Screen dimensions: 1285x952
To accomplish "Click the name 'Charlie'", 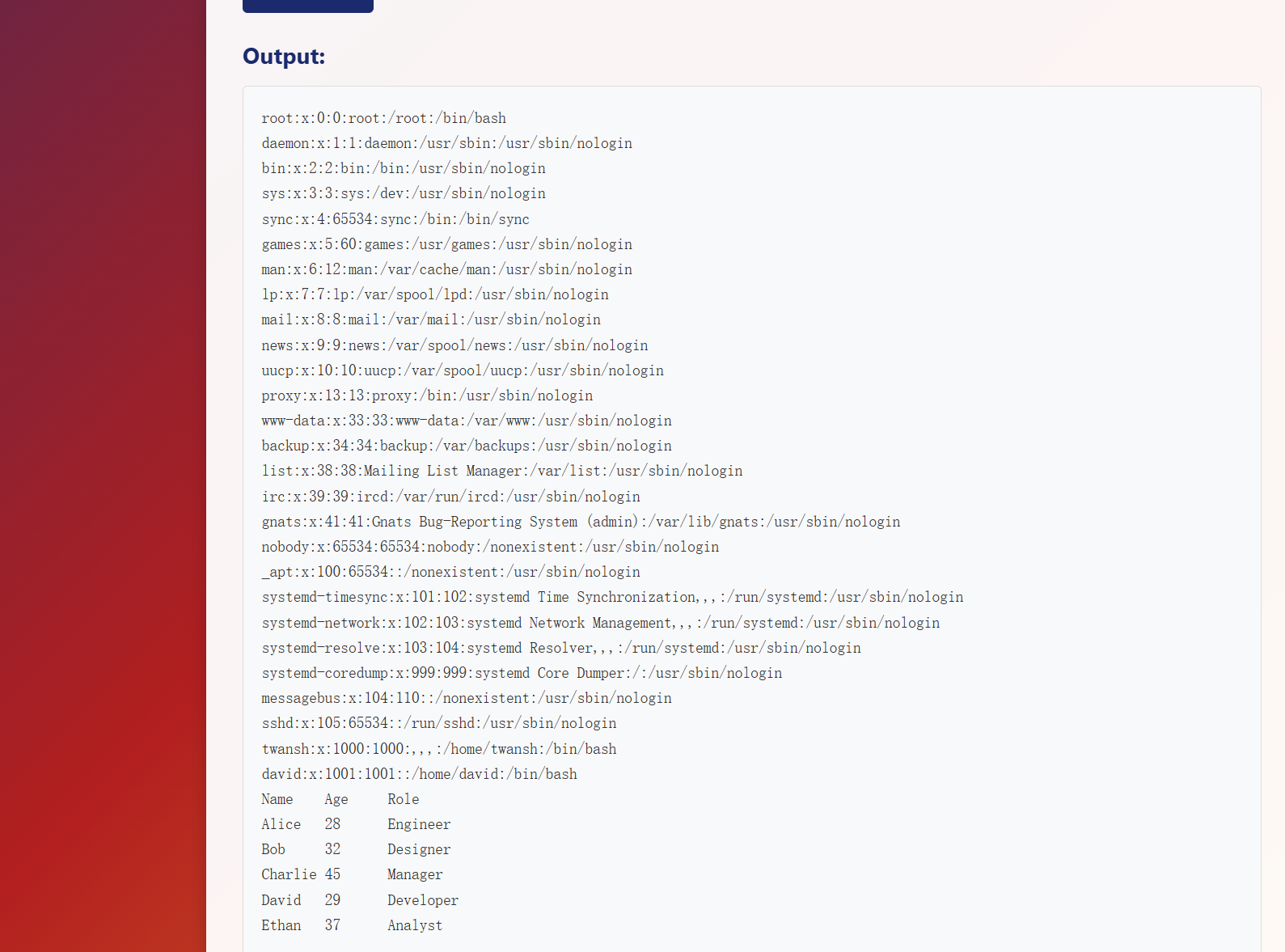I will [x=290, y=874].
